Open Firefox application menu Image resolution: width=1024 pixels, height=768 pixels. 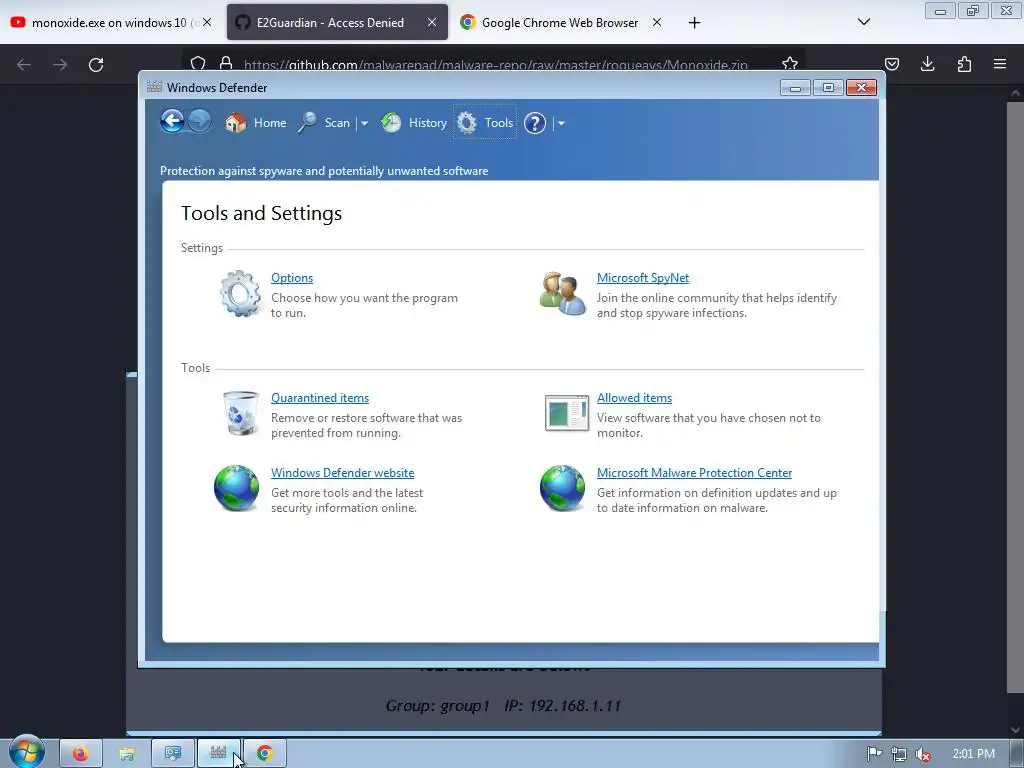pyautogui.click(x=1000, y=64)
